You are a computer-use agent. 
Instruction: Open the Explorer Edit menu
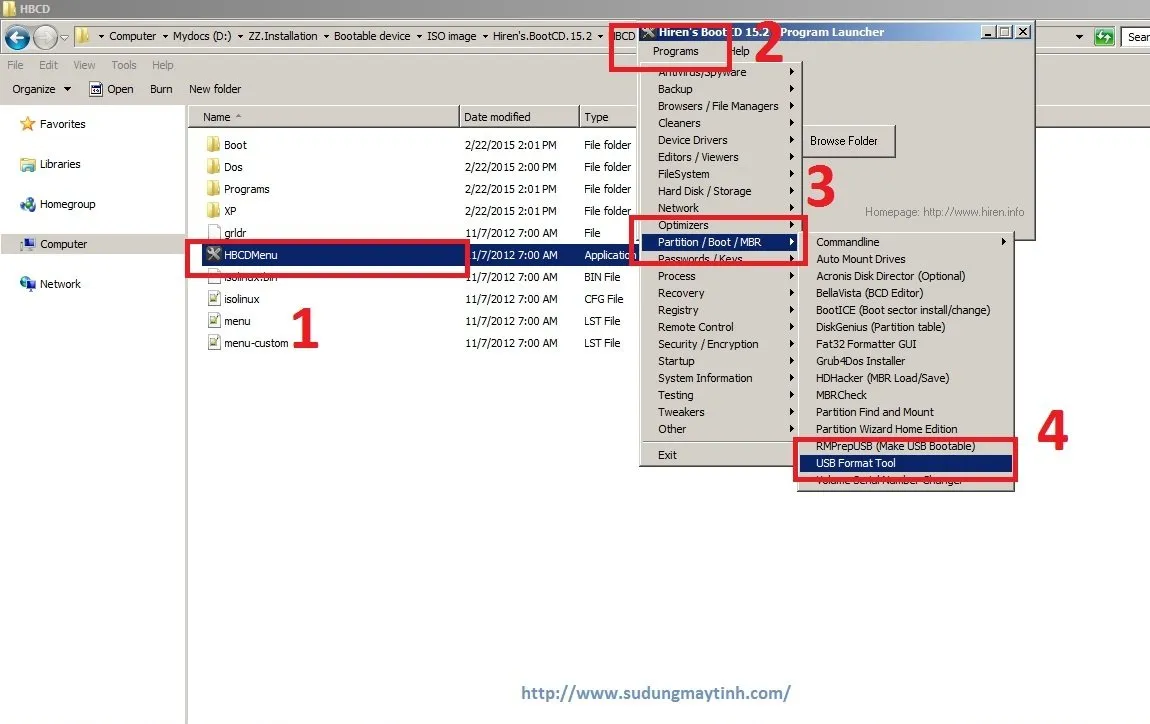coord(48,65)
